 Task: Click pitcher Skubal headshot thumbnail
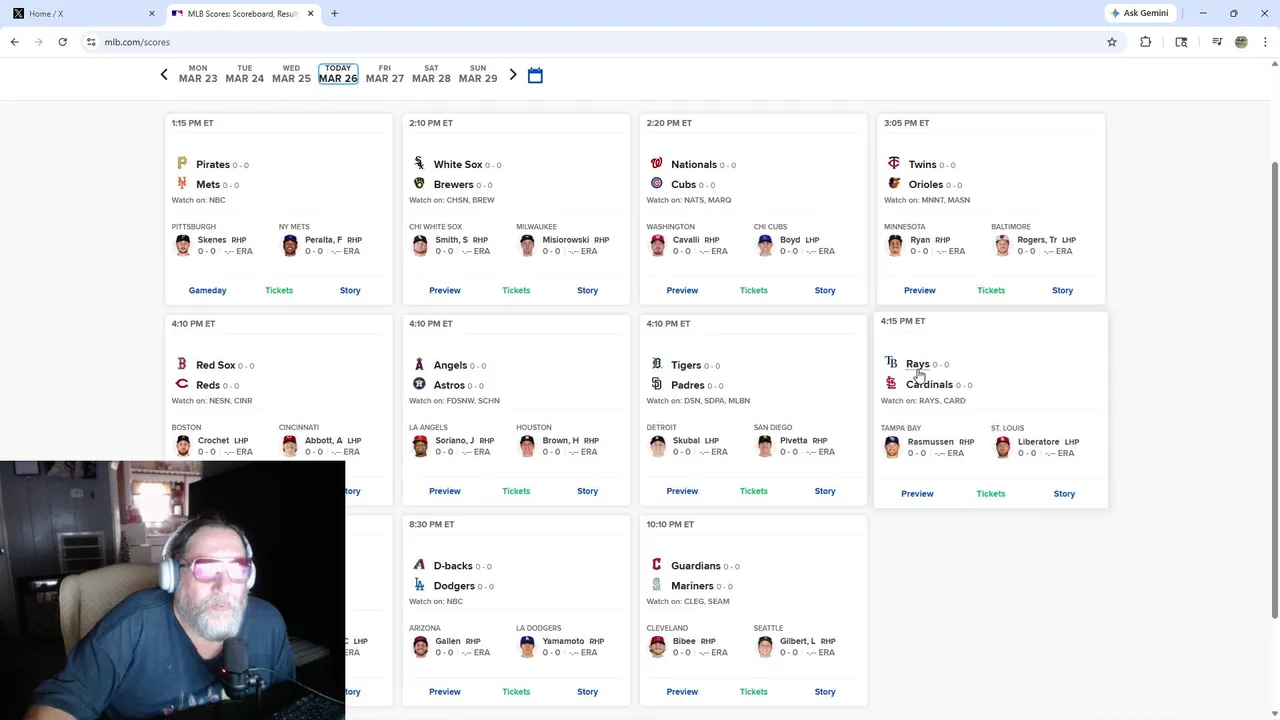658,446
